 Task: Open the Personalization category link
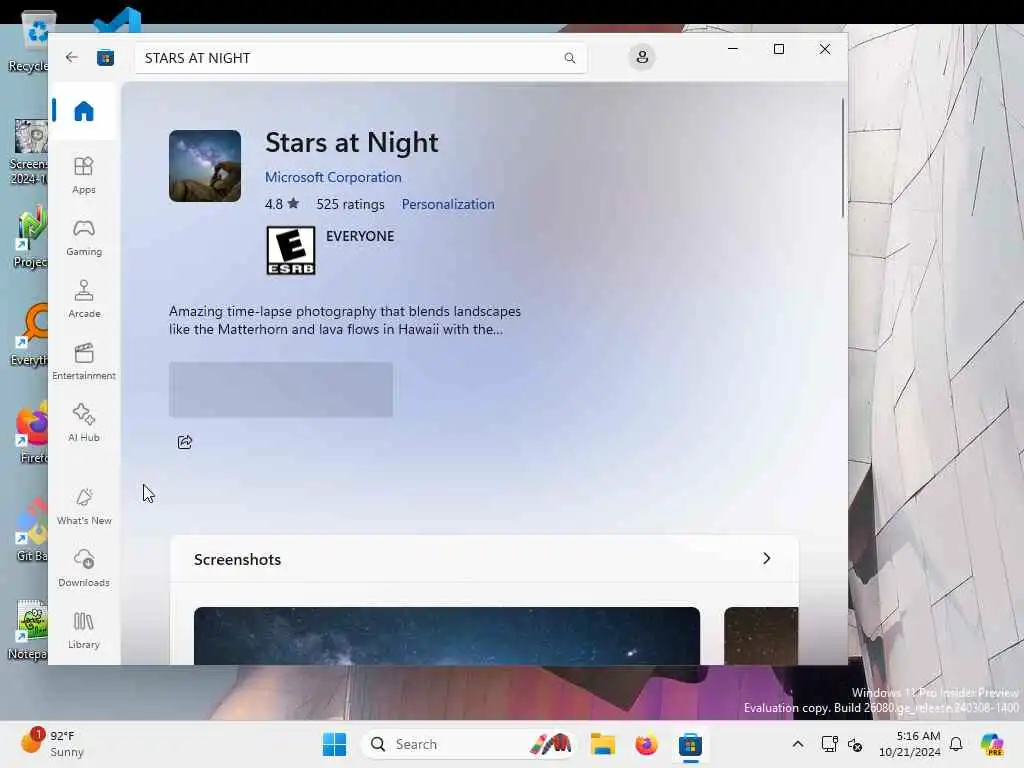[x=448, y=204]
